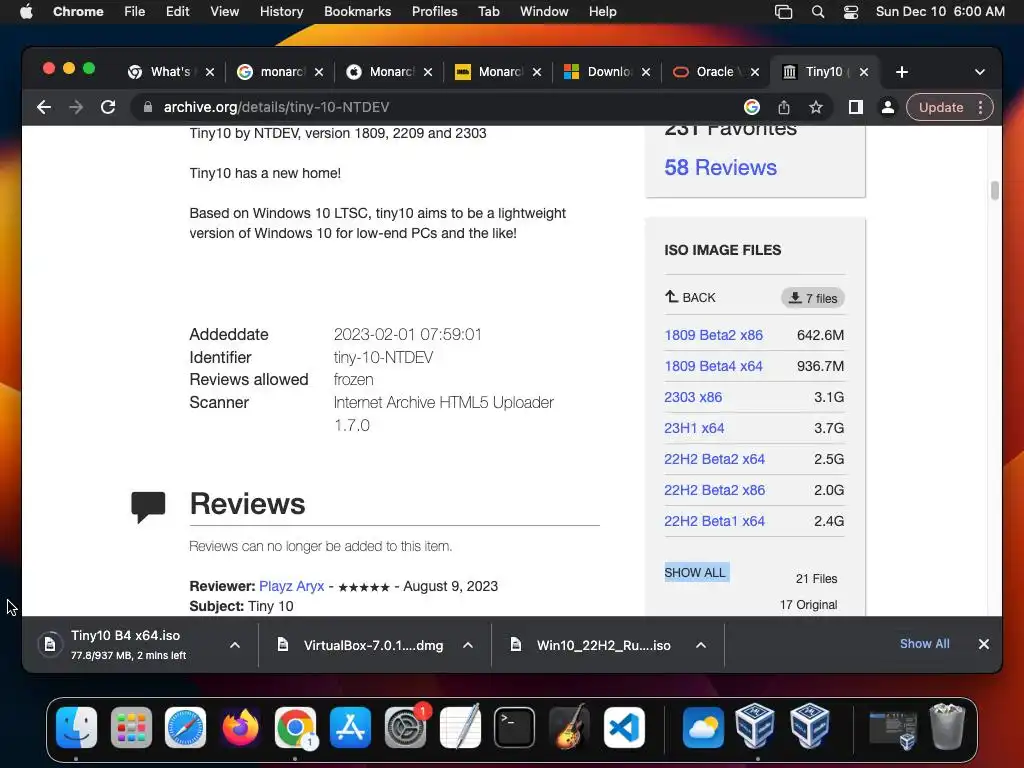Open Firefox from the Dock
This screenshot has width=1024, height=768.
pos(240,728)
